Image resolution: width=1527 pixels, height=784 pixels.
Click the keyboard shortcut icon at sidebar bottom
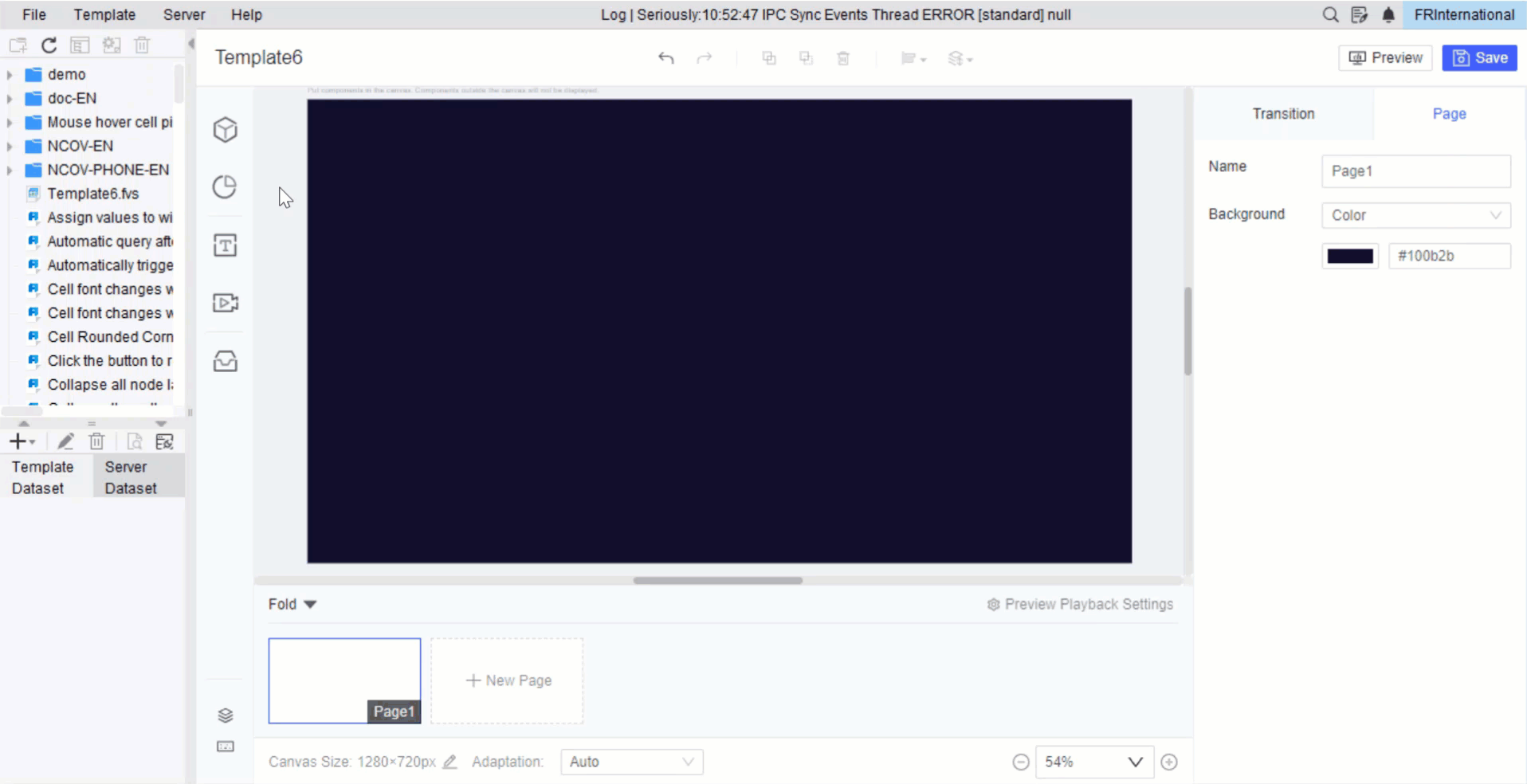pos(226,747)
